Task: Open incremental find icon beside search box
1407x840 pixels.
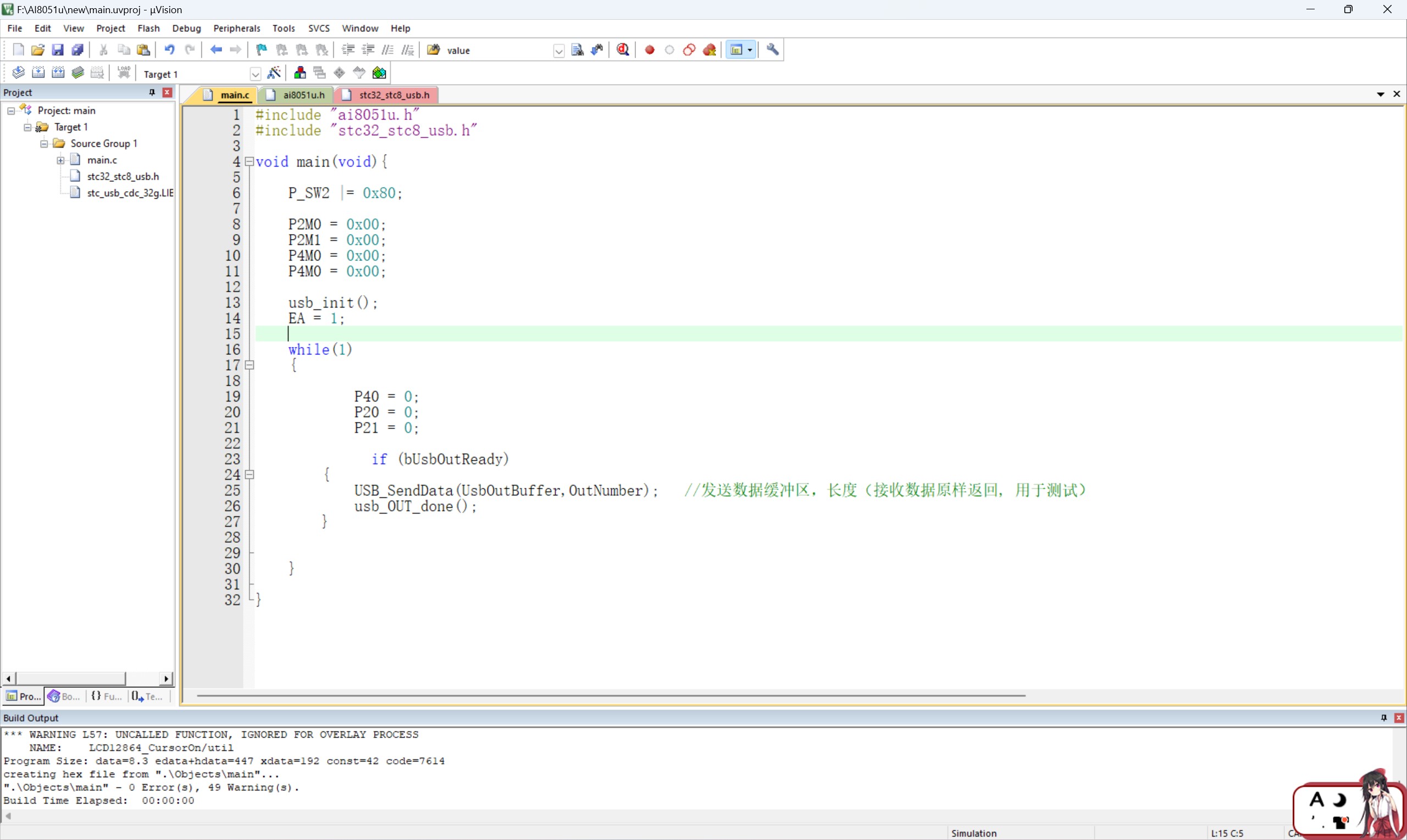Action: (x=597, y=50)
